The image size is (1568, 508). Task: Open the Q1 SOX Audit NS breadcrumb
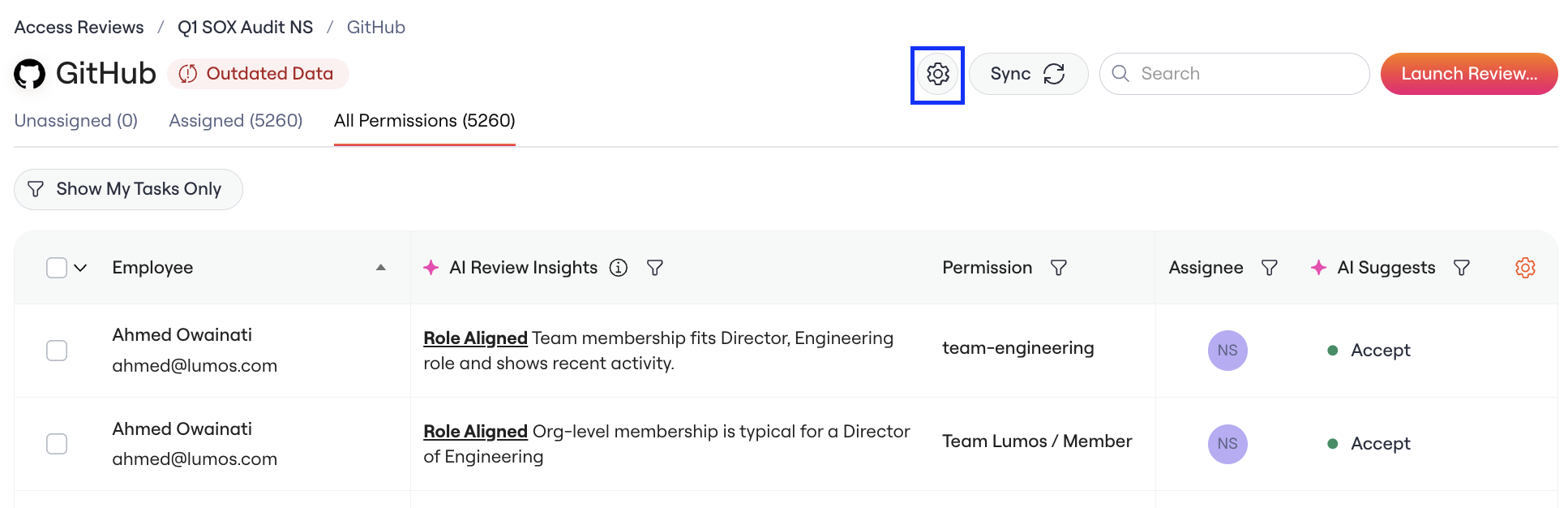[x=246, y=28]
